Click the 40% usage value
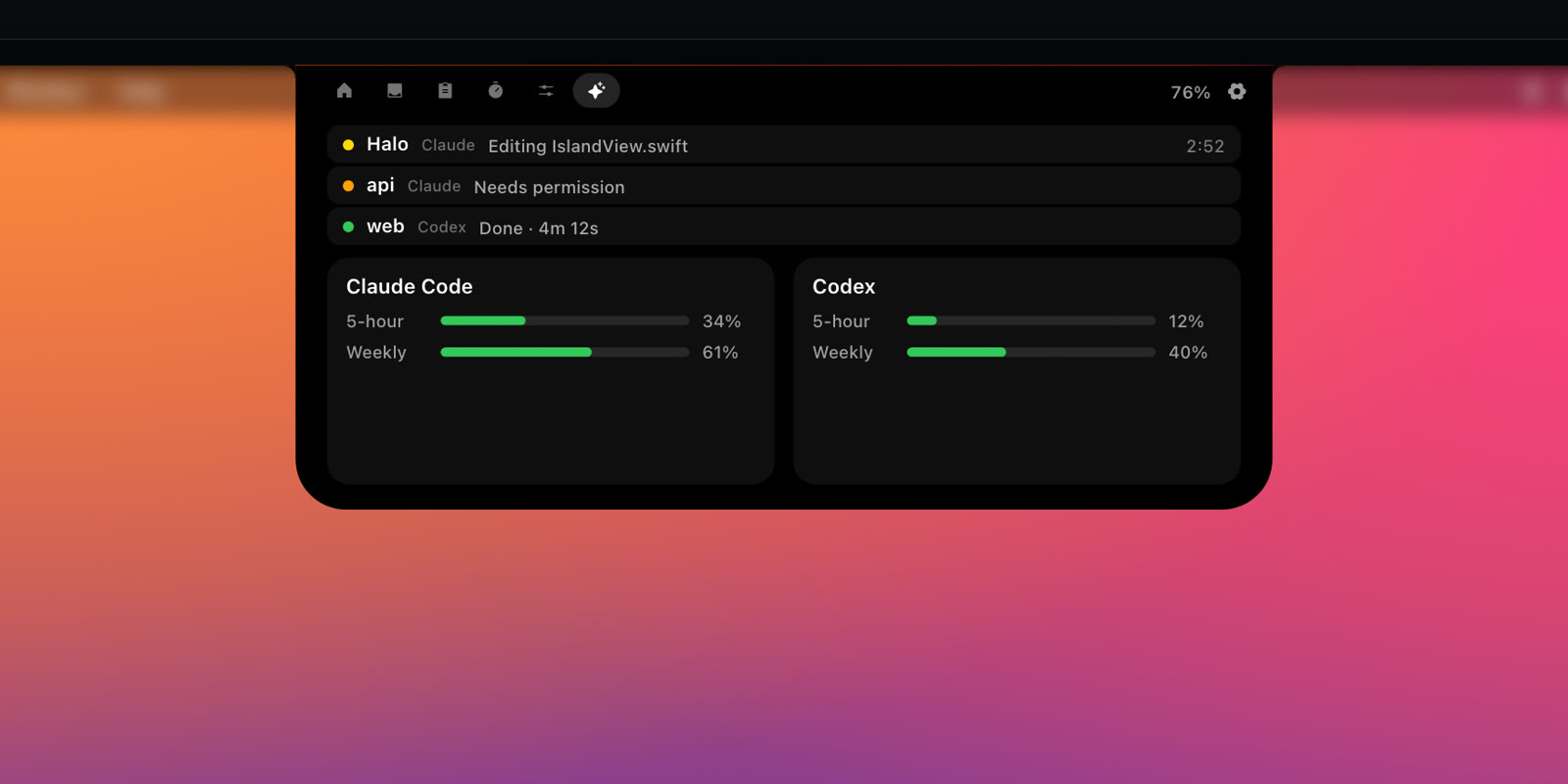Image resolution: width=1568 pixels, height=784 pixels. click(1188, 353)
